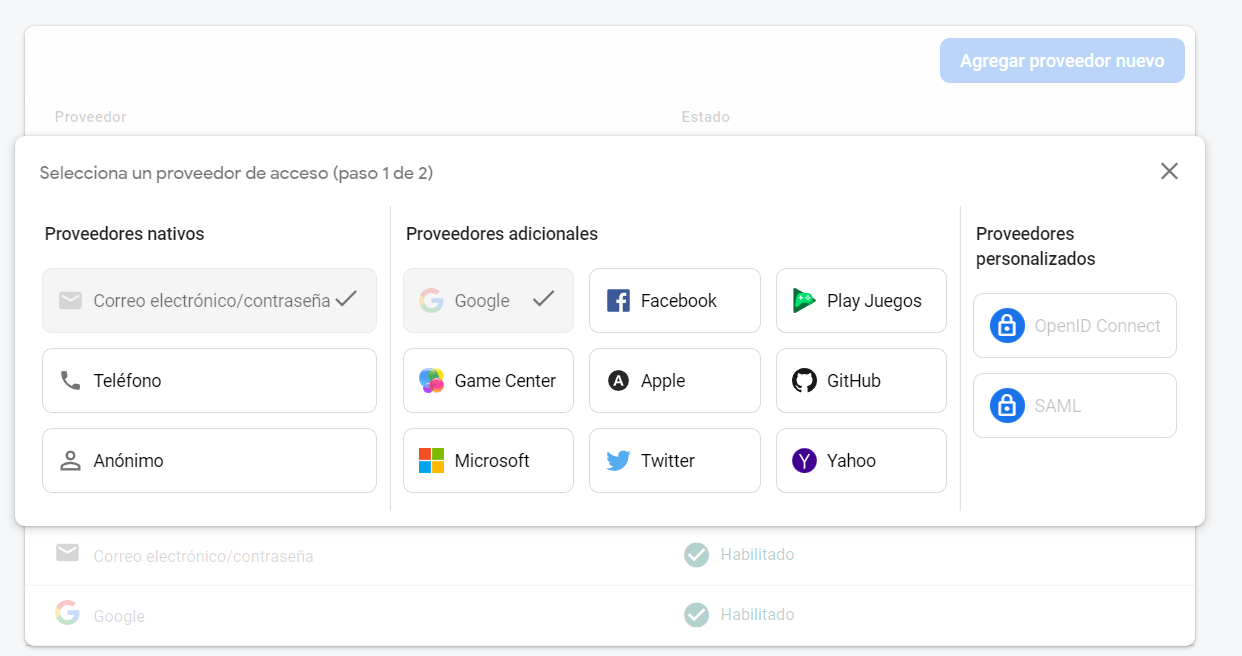Click Google logo in background table row
Screen dimensions: 1242x656
pyautogui.click(x=67, y=613)
